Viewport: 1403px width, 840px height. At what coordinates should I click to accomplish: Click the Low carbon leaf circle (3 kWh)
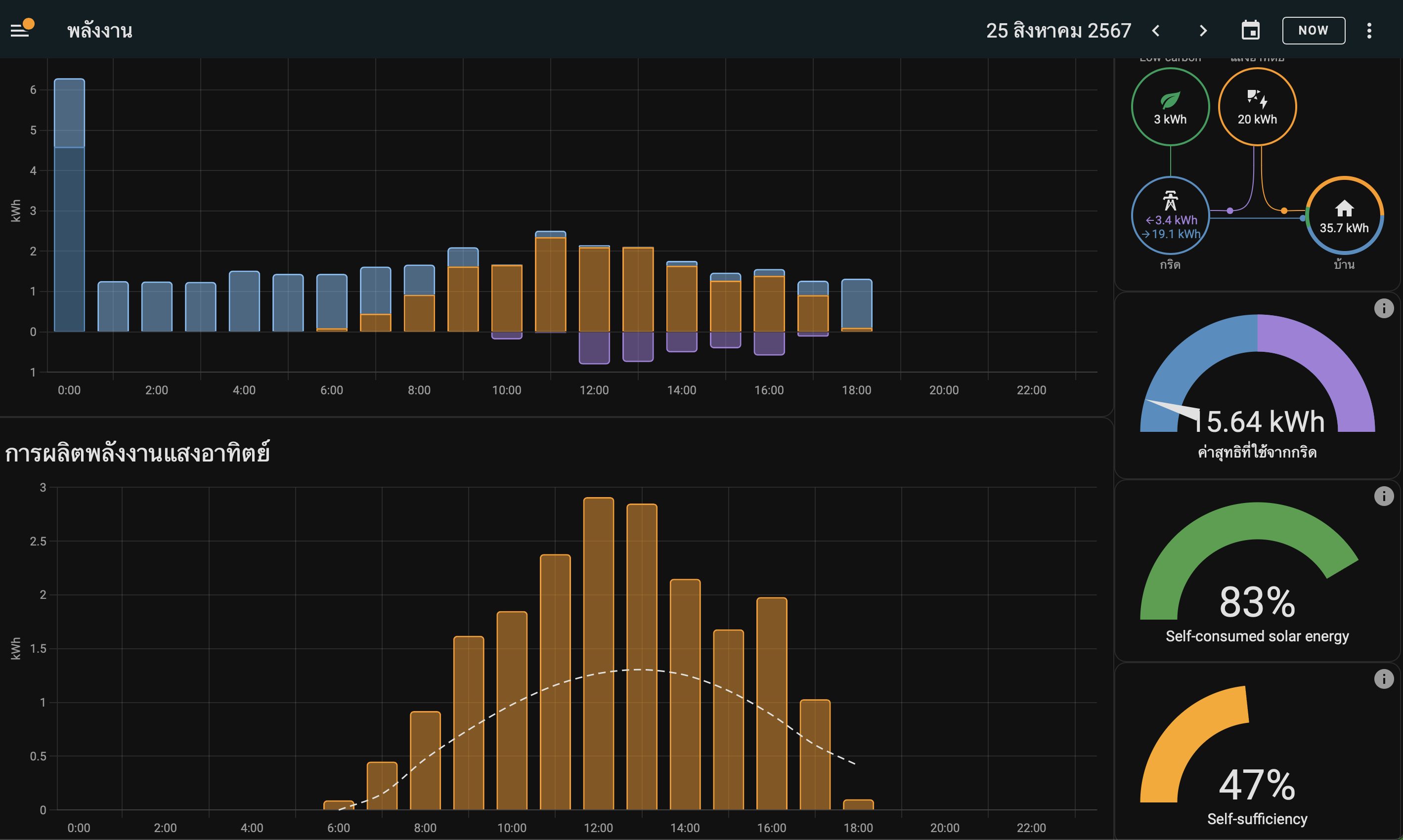point(1170,106)
